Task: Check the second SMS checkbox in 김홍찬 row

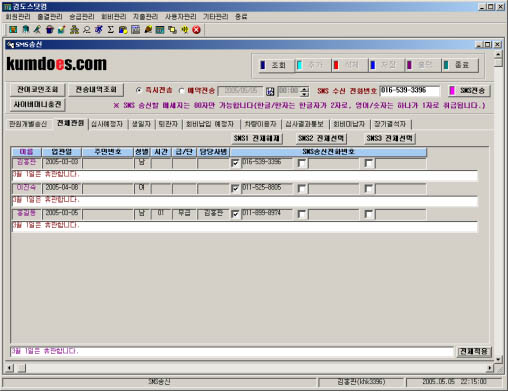Action: coord(302,163)
